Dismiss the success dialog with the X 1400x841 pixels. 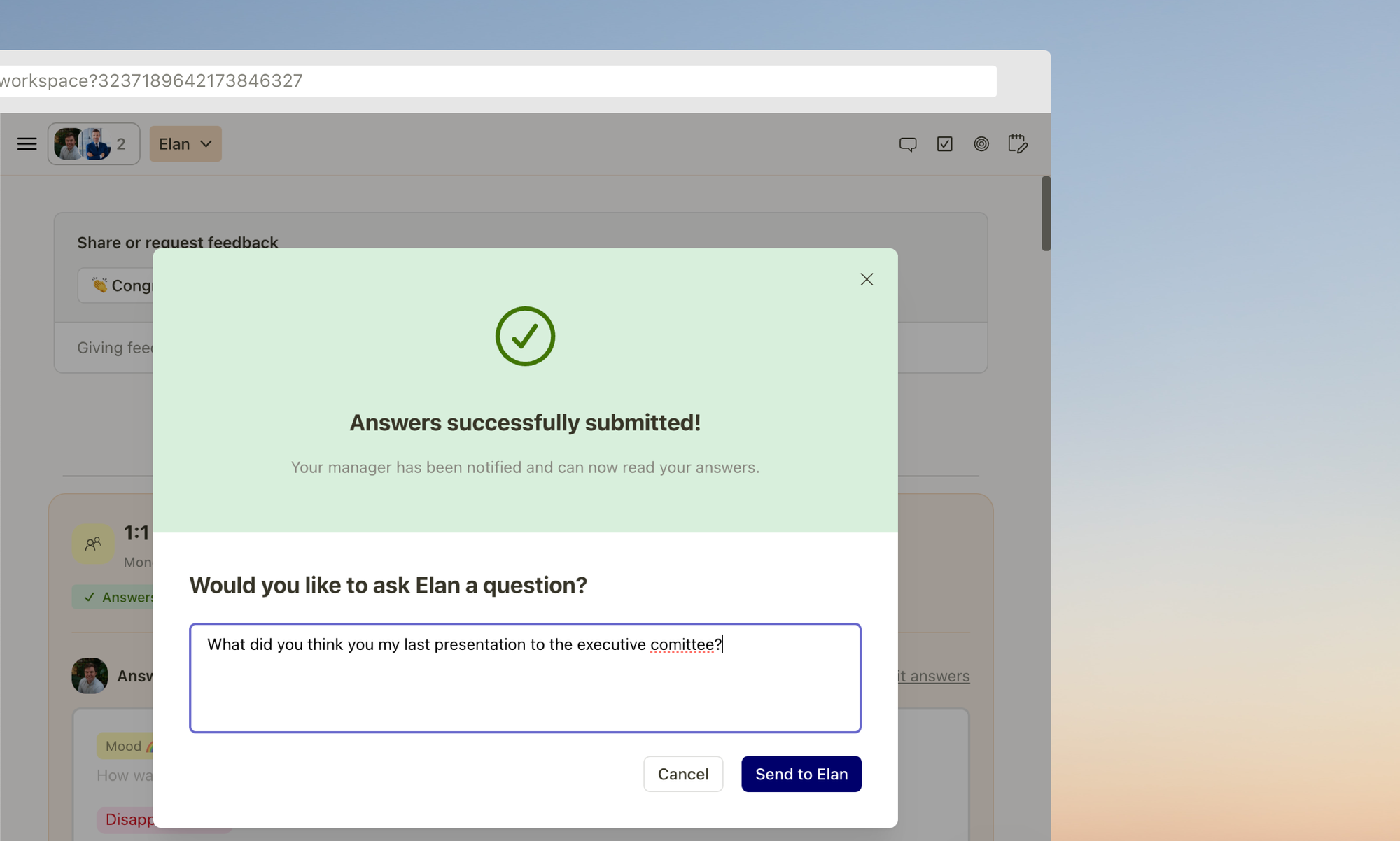(x=867, y=278)
